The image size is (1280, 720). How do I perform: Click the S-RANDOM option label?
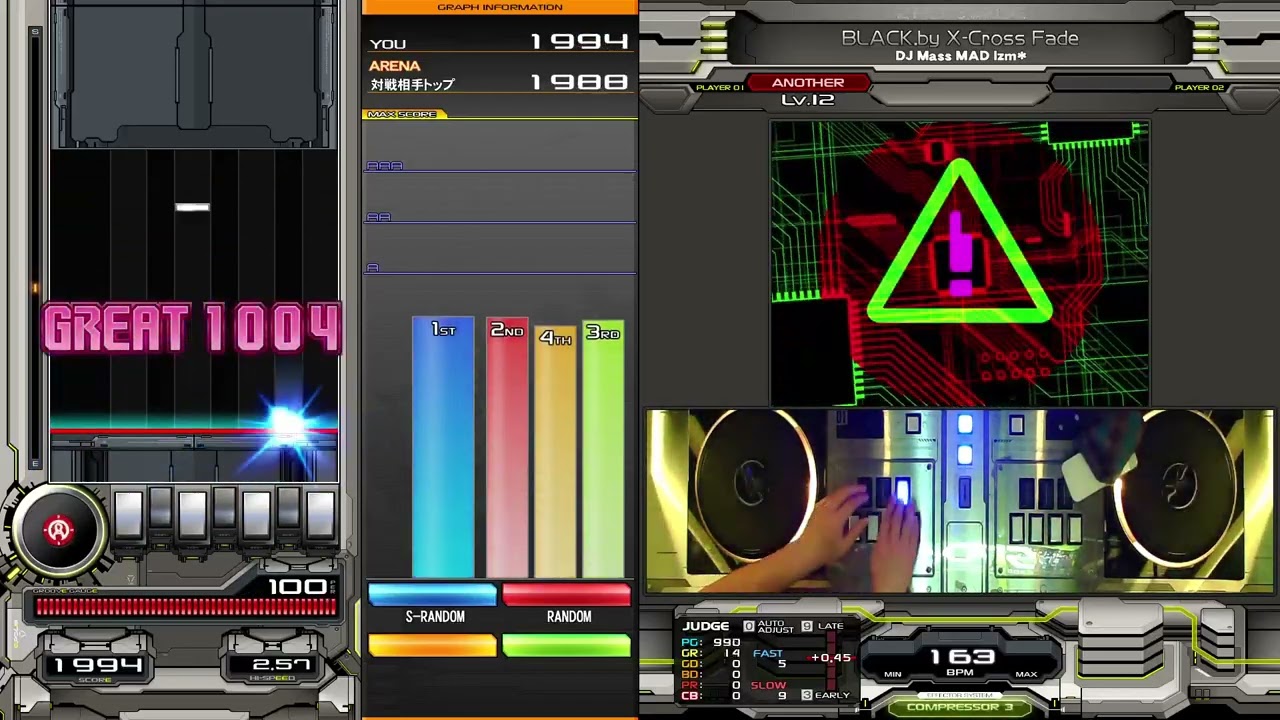(435, 617)
